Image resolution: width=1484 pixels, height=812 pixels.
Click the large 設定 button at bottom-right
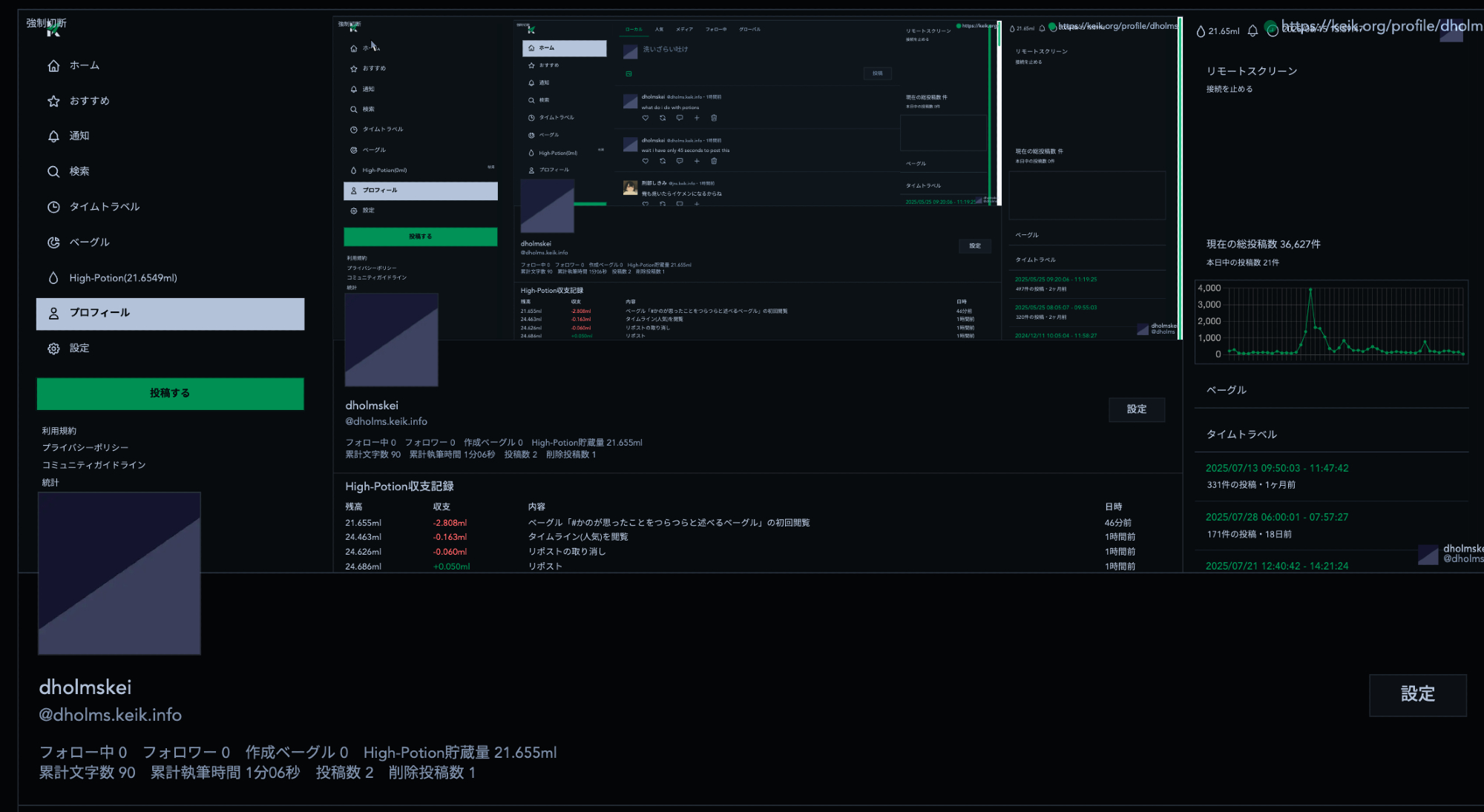[1417, 695]
